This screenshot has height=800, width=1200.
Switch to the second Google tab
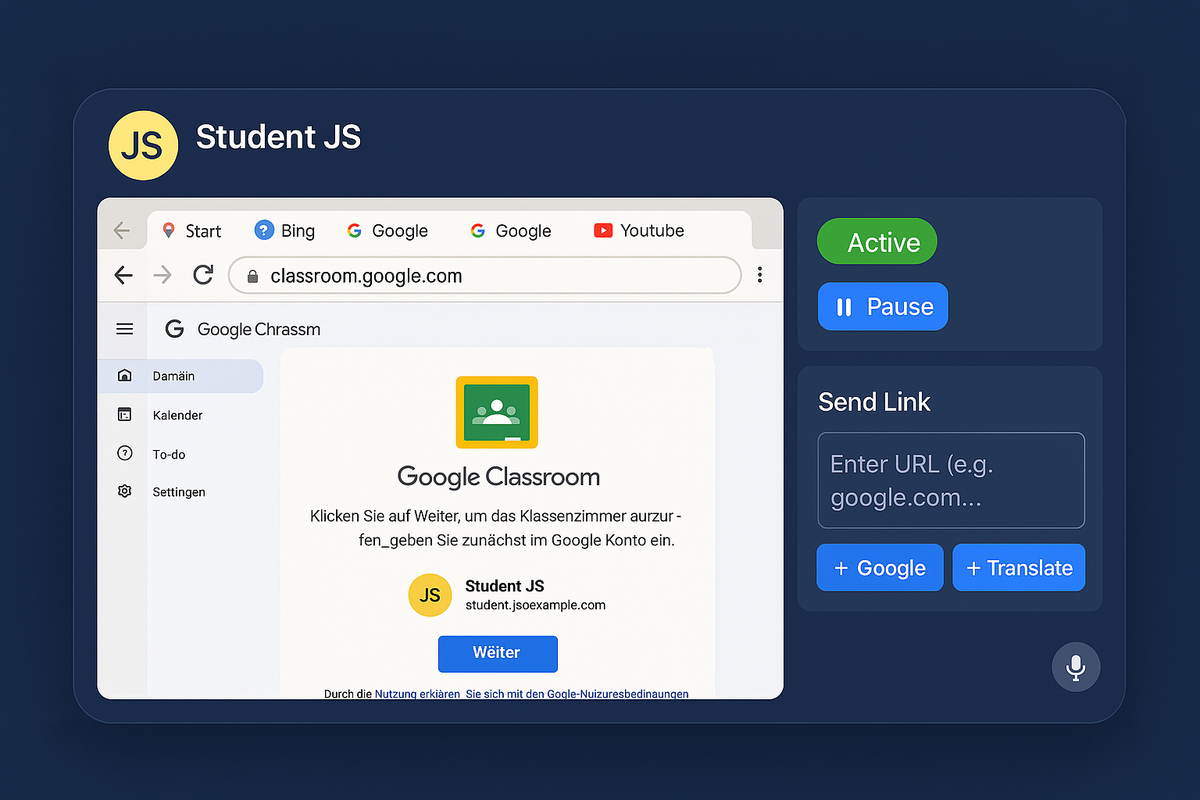tap(512, 231)
